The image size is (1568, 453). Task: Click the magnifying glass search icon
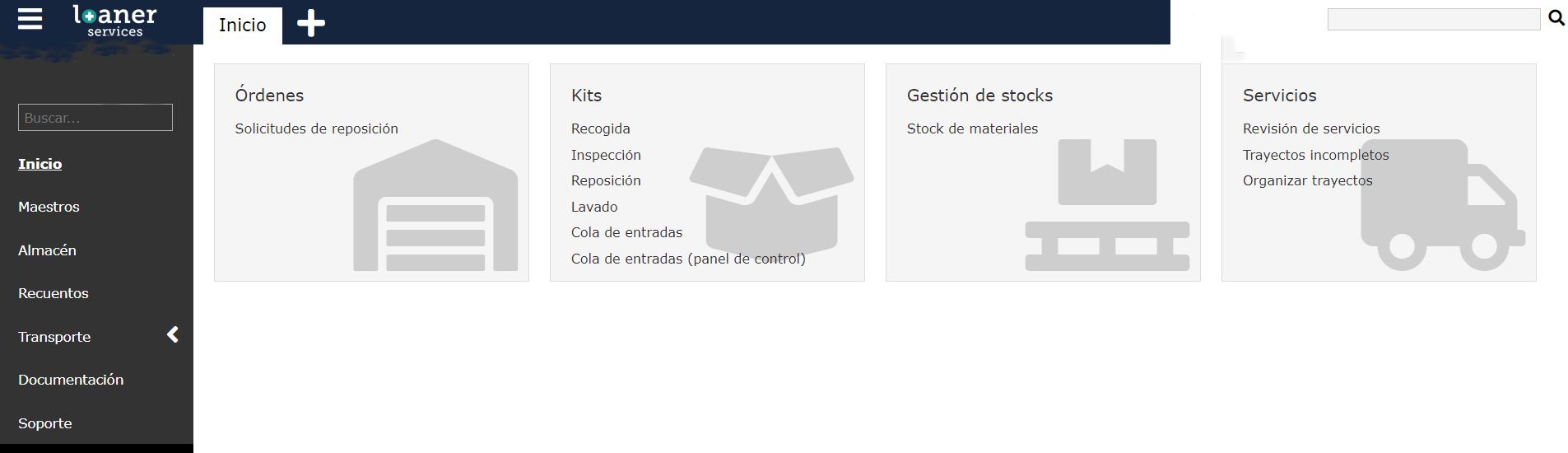[1556, 18]
